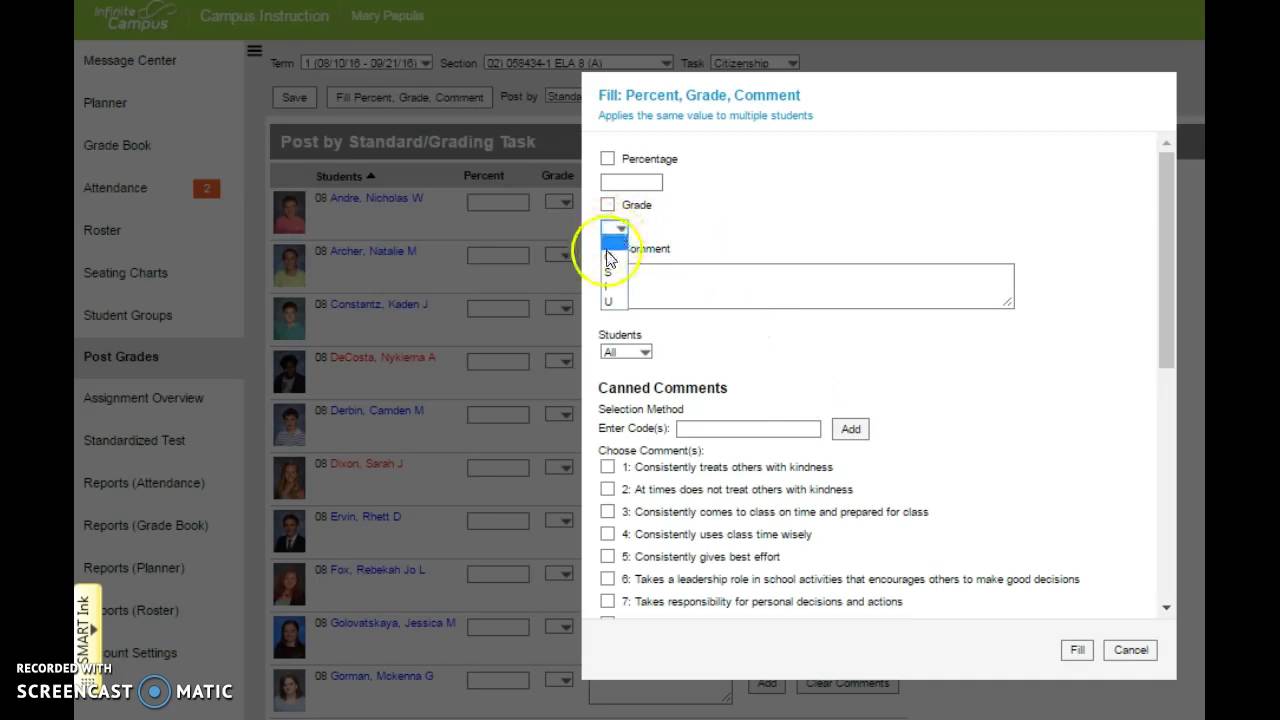Open the hamburger menu icon beside sidebar
This screenshot has height=720, width=1280.
pyautogui.click(x=254, y=51)
